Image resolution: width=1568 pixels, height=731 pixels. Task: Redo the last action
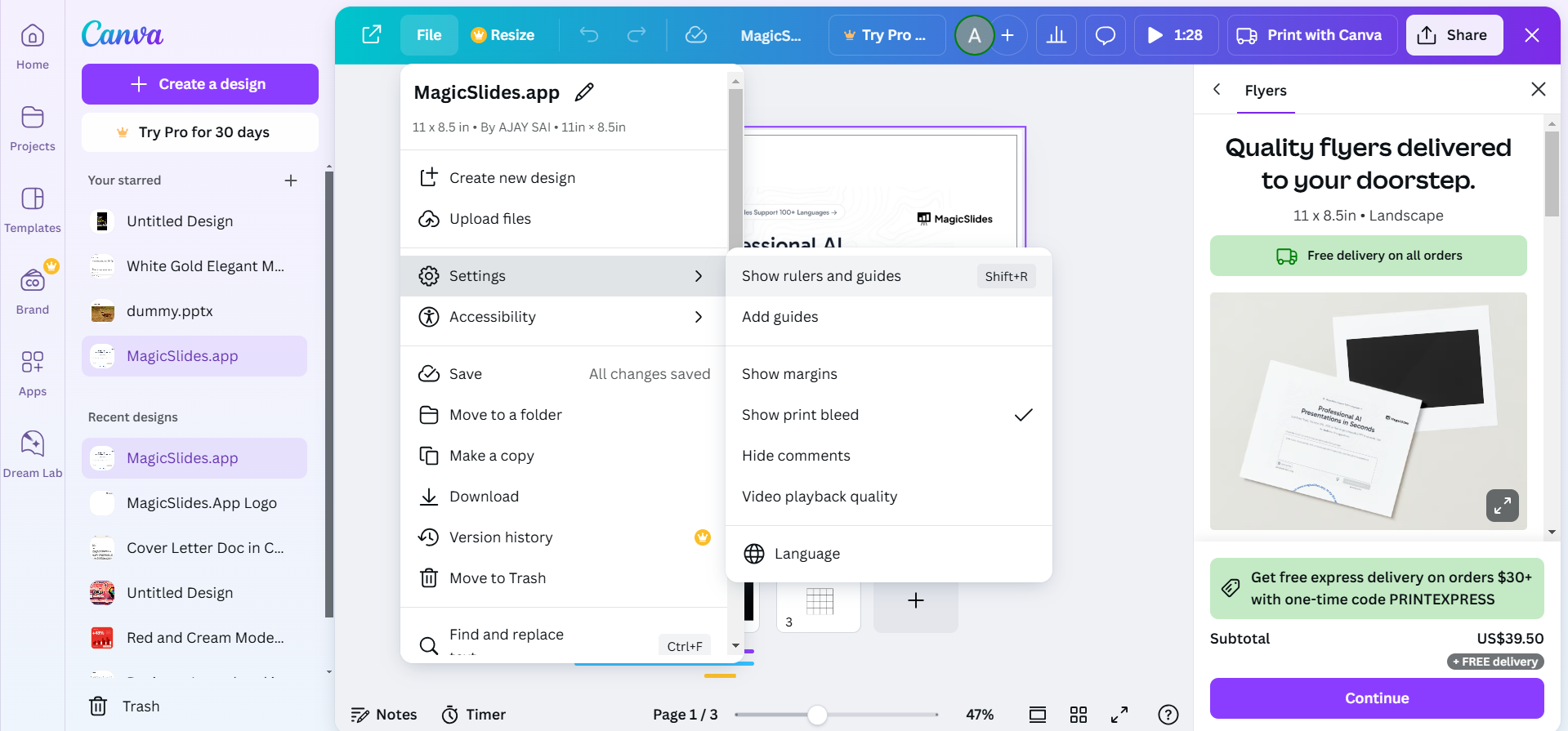pos(637,35)
